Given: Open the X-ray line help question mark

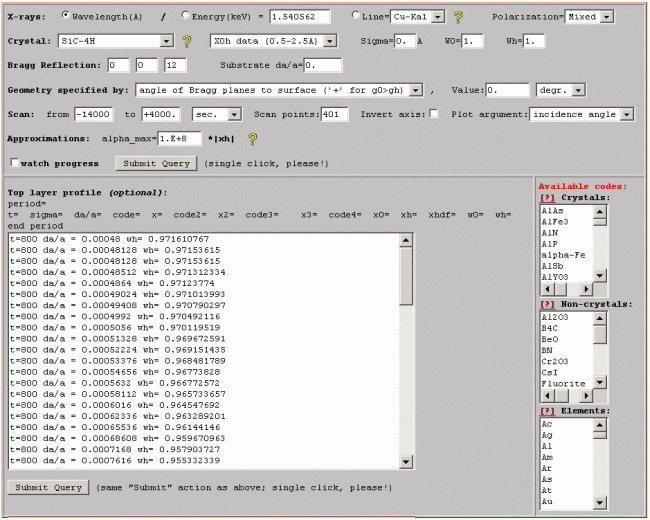Looking at the screenshot, I should point(458,17).
